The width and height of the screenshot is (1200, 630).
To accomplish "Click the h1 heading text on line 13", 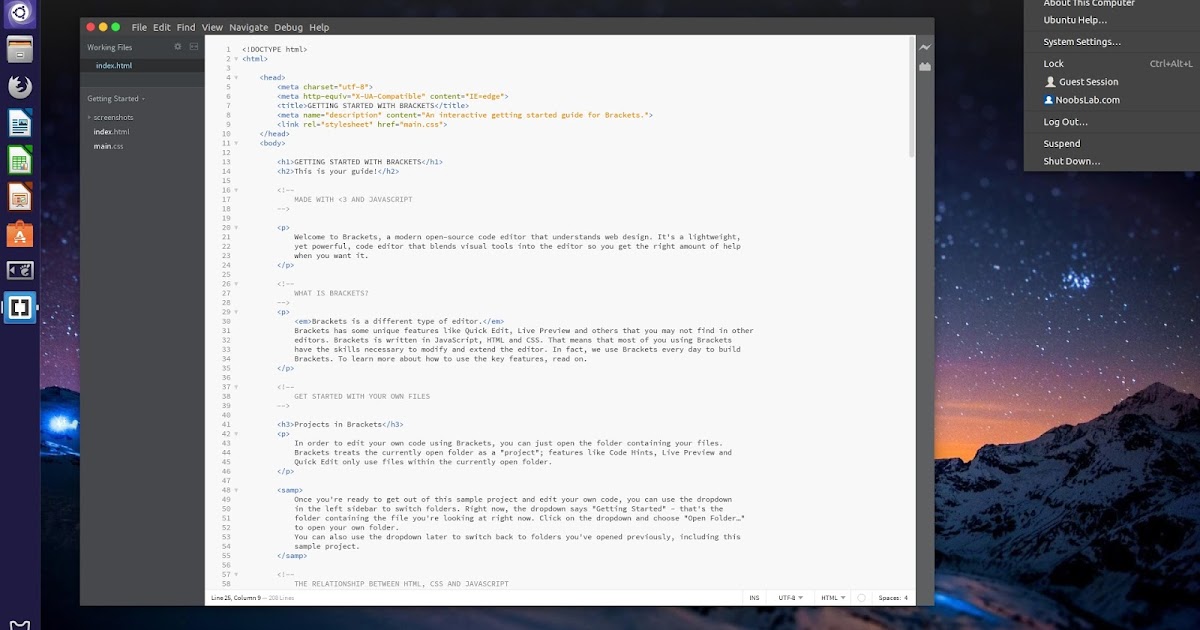I will point(358,162).
